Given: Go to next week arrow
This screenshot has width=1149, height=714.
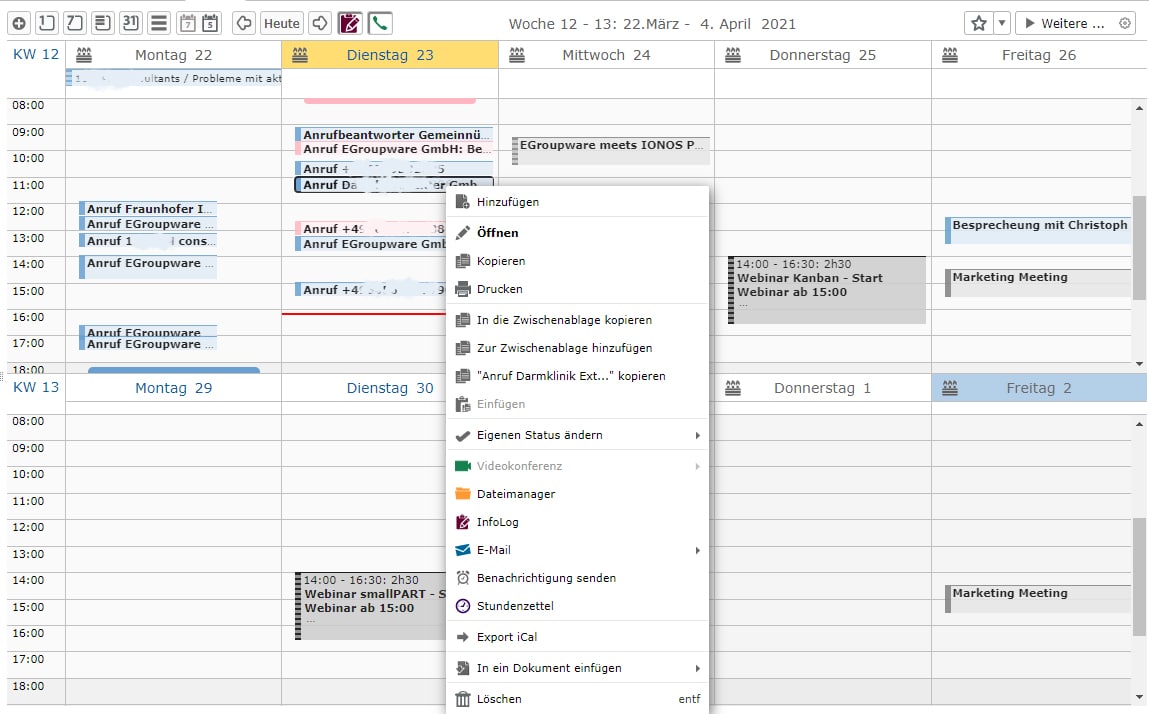Looking at the screenshot, I should pos(319,23).
